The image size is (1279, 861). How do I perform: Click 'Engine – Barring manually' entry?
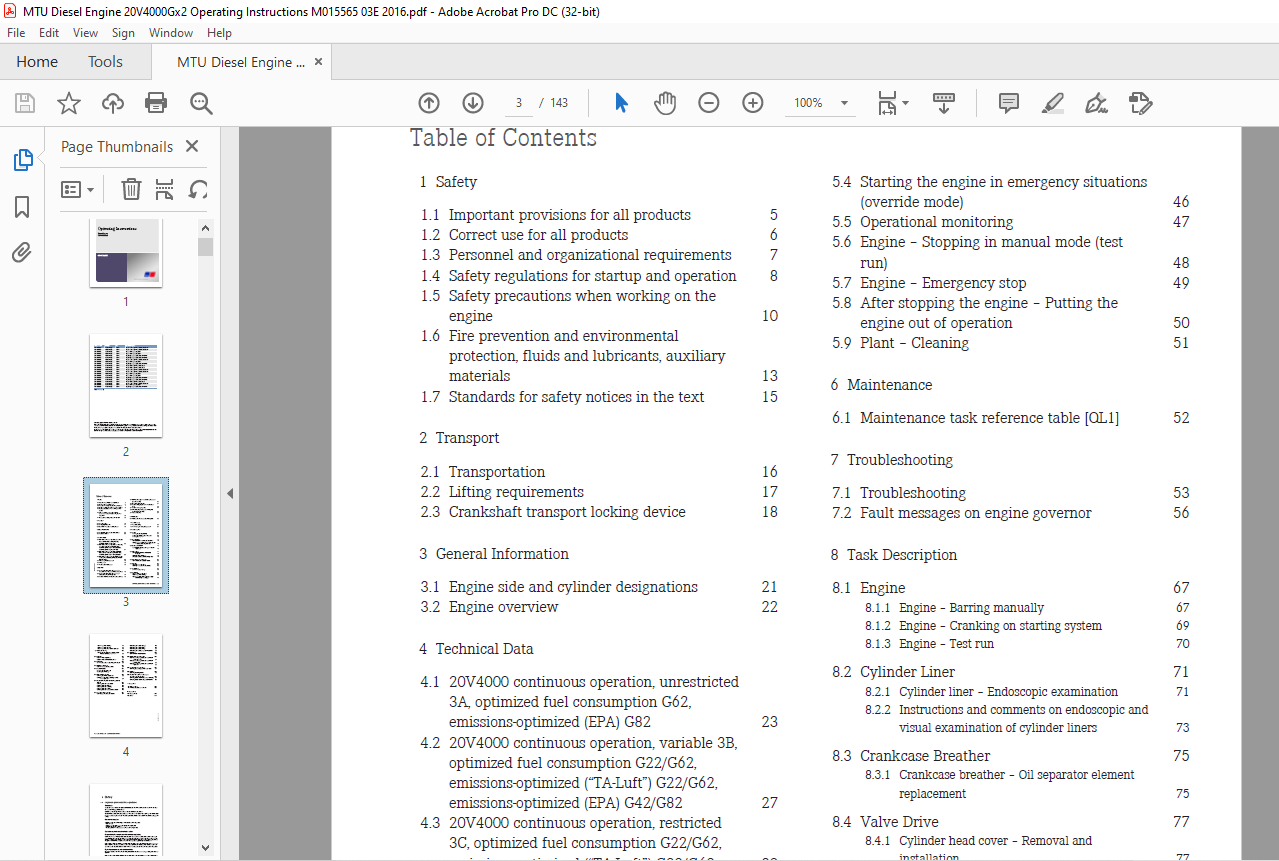coord(971,608)
